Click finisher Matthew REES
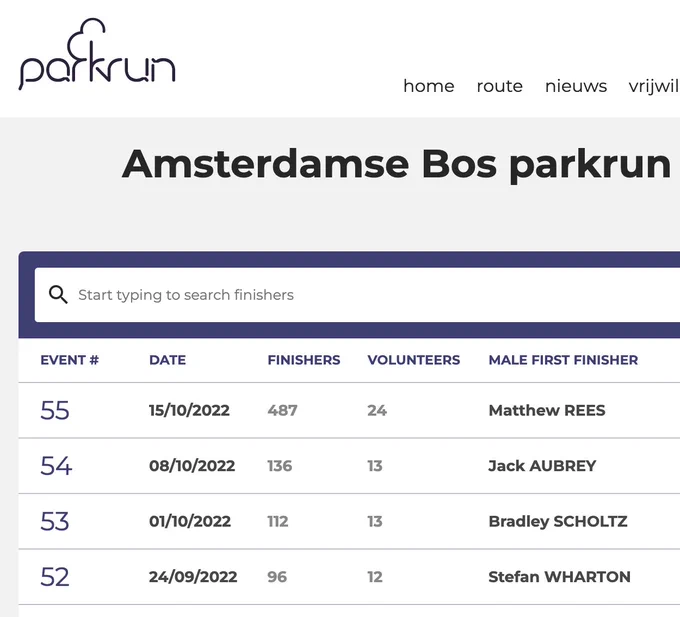 pos(547,410)
